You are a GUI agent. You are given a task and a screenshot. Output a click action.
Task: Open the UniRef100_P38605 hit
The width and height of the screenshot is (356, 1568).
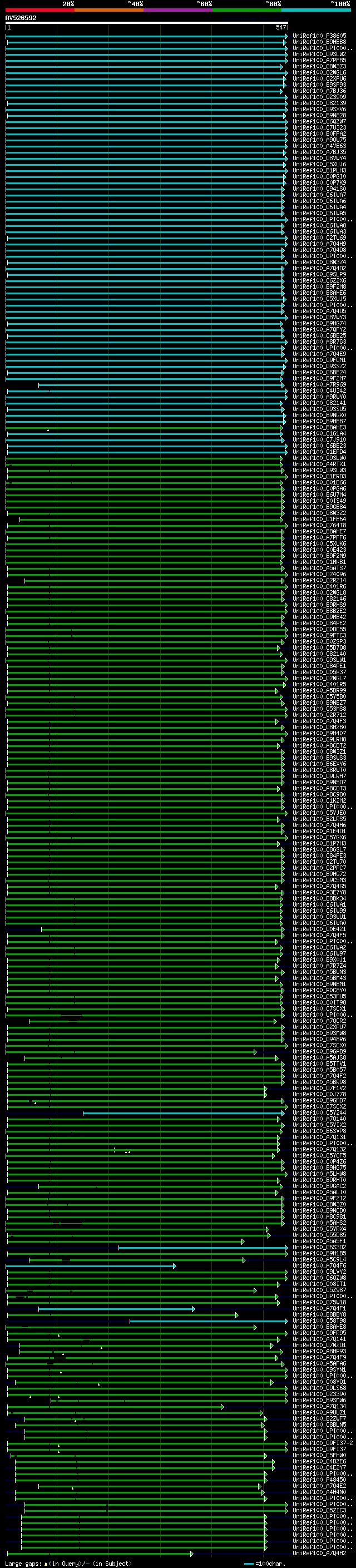(319, 36)
